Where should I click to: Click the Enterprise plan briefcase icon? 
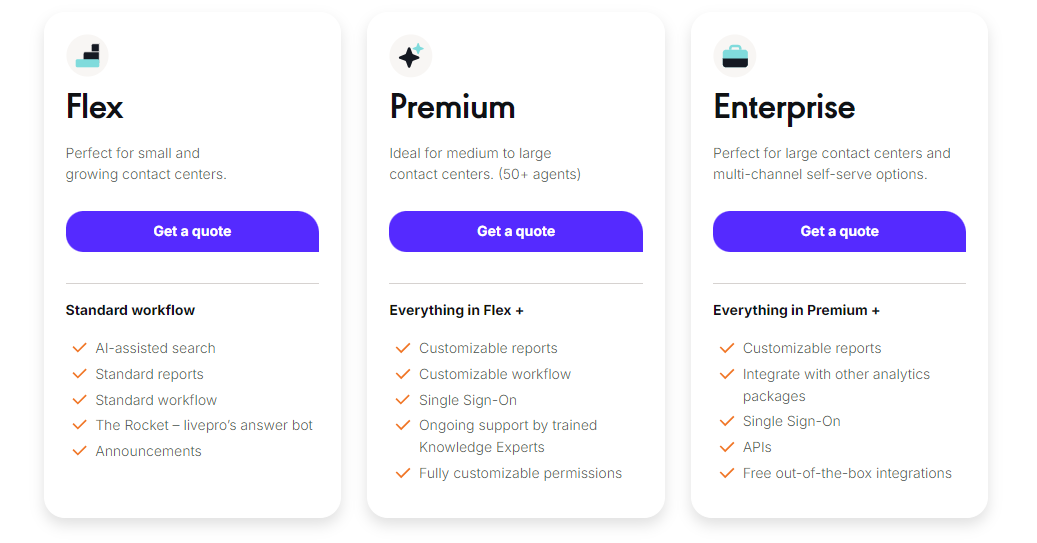735,56
